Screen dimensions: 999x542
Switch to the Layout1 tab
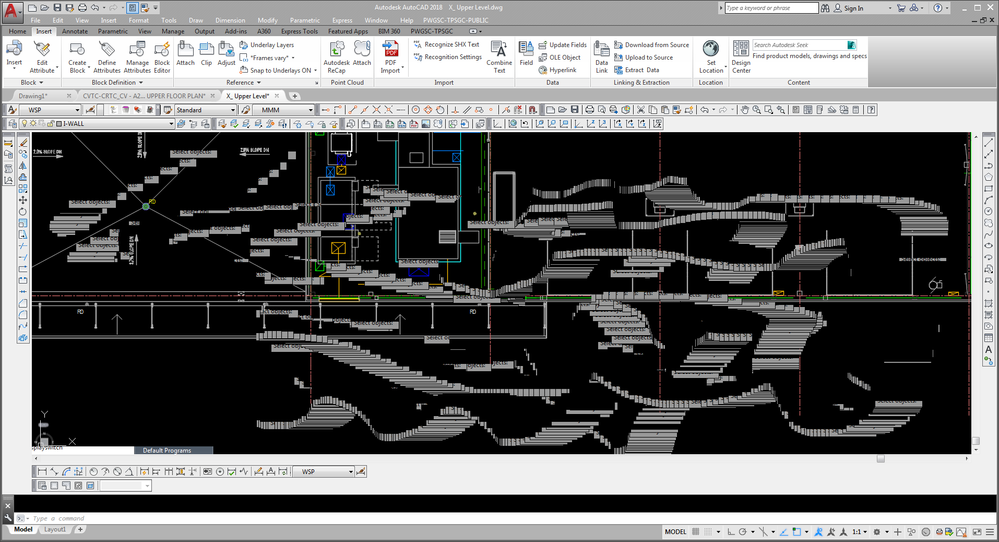[55, 529]
